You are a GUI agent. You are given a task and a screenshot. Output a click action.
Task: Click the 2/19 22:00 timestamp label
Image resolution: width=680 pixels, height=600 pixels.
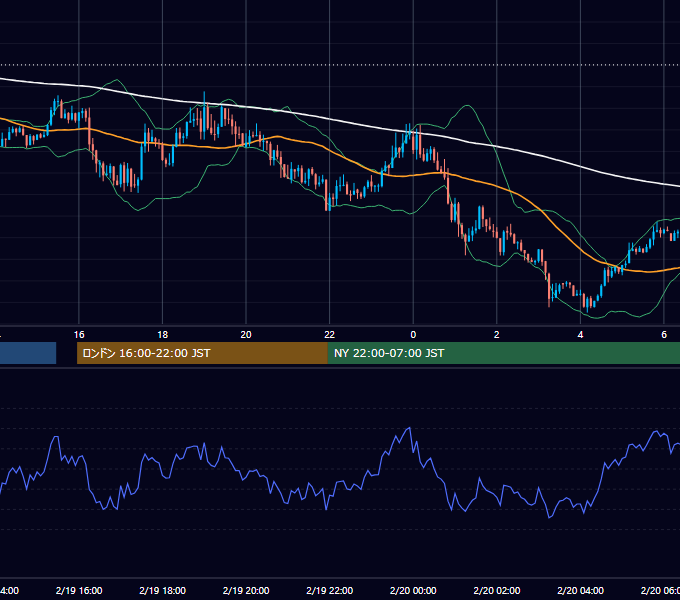tap(330, 590)
